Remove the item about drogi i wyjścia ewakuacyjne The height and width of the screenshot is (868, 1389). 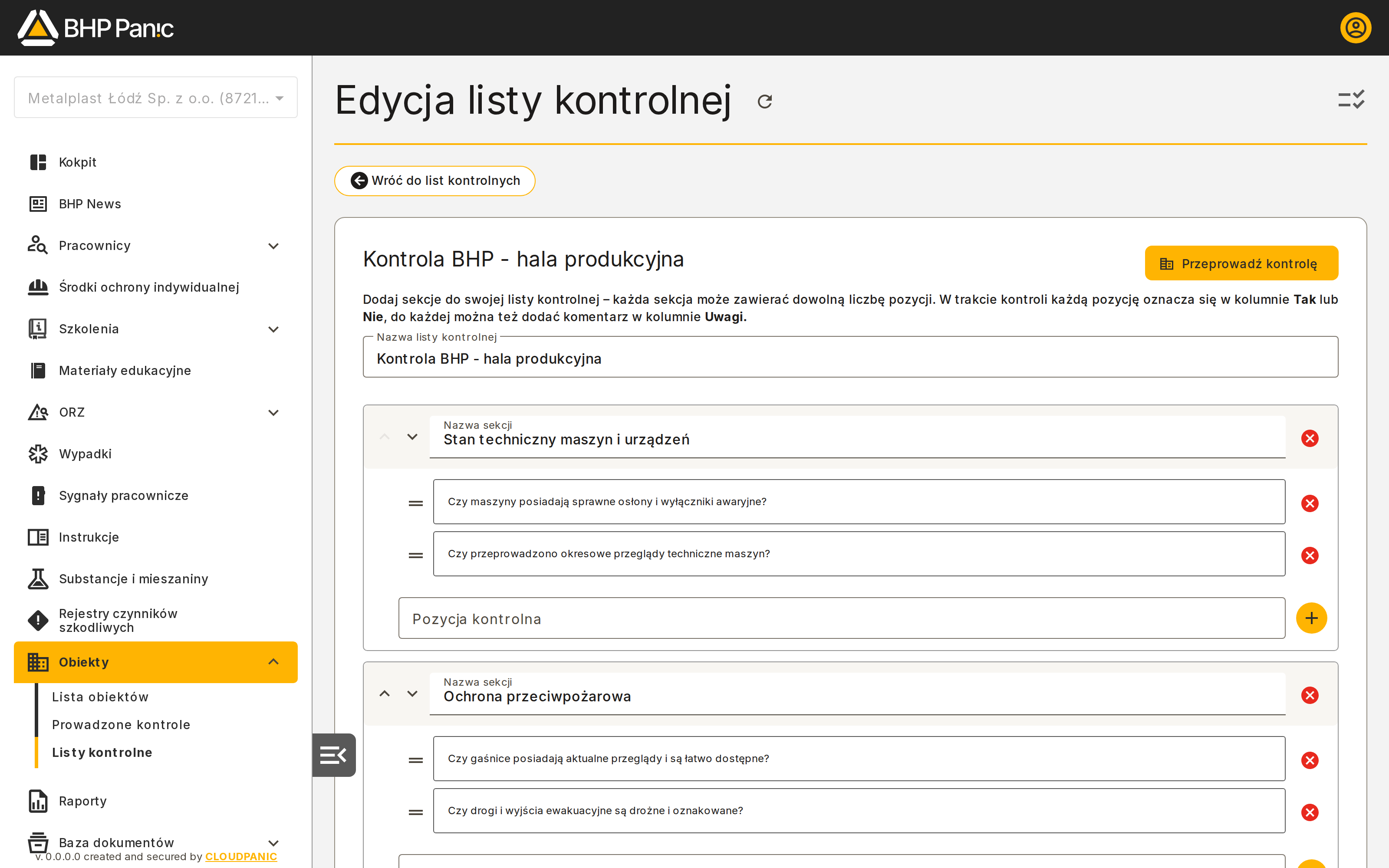click(1310, 812)
